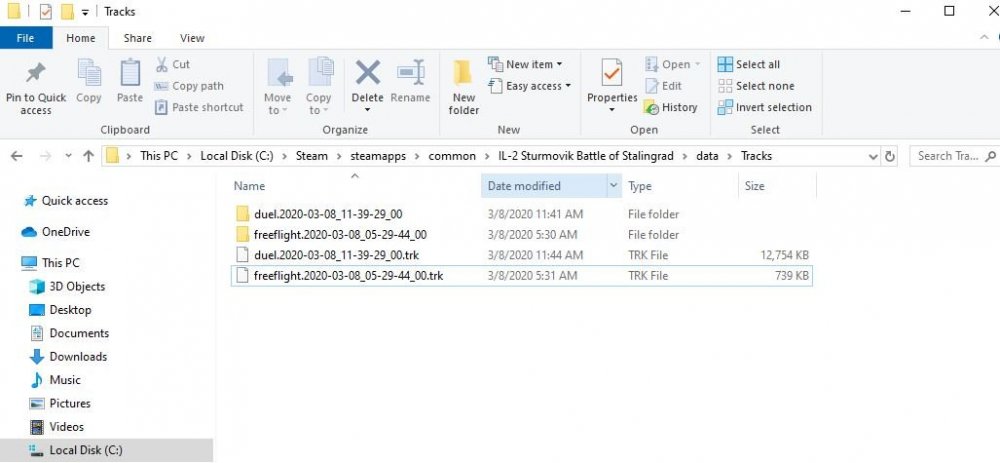The width and height of the screenshot is (1000, 463).
Task: Select the freeflight.2020-03-08_05-29-44_00.trk file
Action: 521,276
